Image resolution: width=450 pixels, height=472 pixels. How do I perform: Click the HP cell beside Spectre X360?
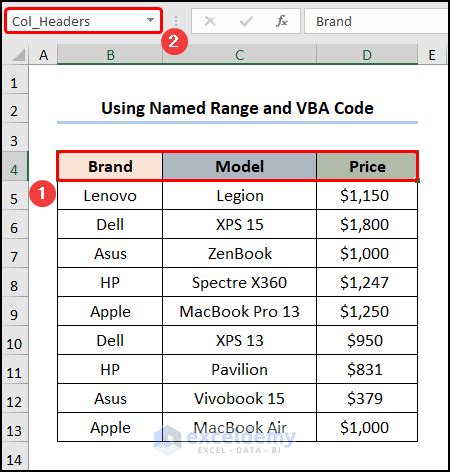pos(110,282)
